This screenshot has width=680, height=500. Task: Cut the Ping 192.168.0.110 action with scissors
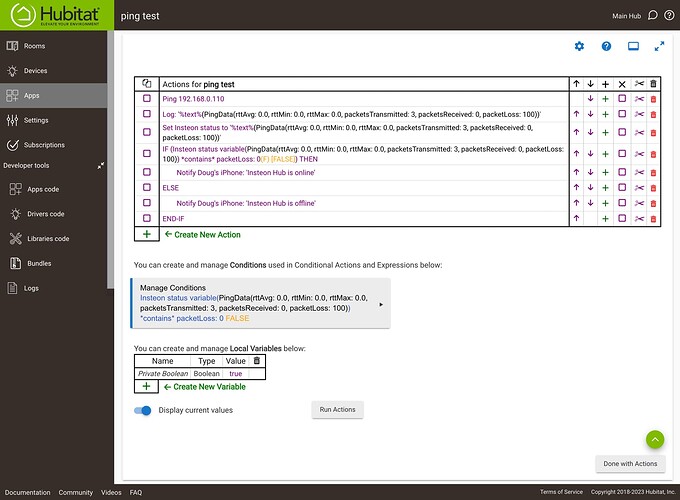[x=639, y=99]
